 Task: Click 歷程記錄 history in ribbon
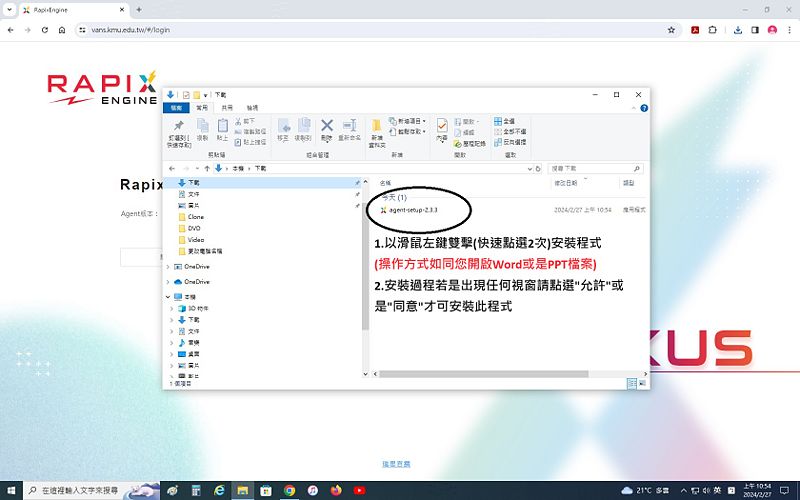pyautogui.click(x=470, y=144)
